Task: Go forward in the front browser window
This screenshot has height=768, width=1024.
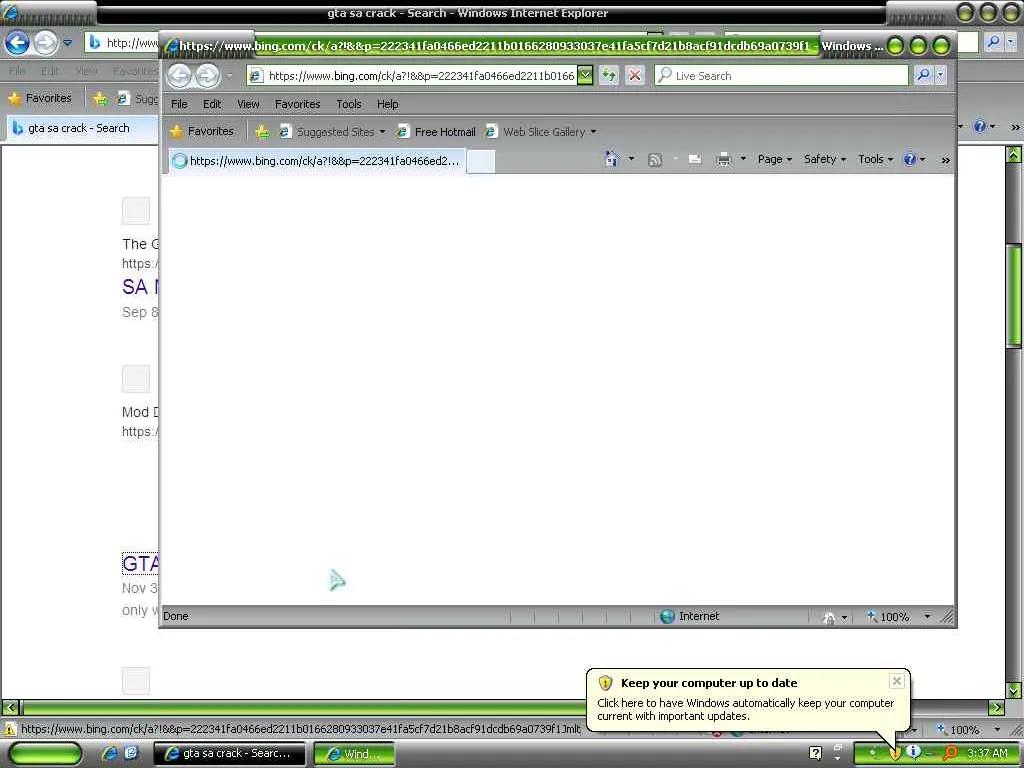Action: [x=208, y=76]
